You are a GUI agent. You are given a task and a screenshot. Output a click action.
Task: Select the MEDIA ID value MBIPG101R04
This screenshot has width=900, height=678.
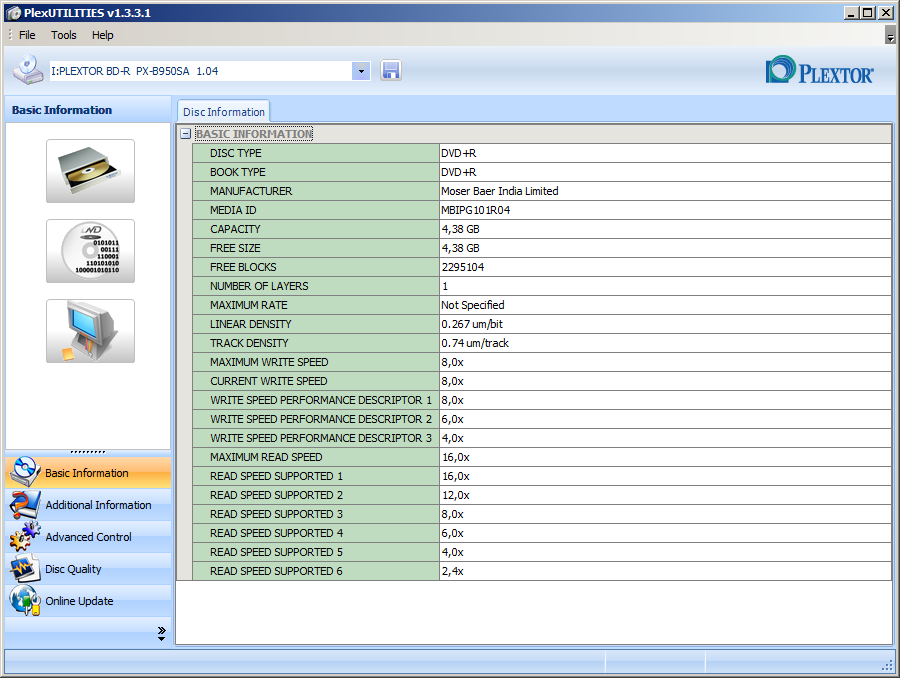[665, 210]
